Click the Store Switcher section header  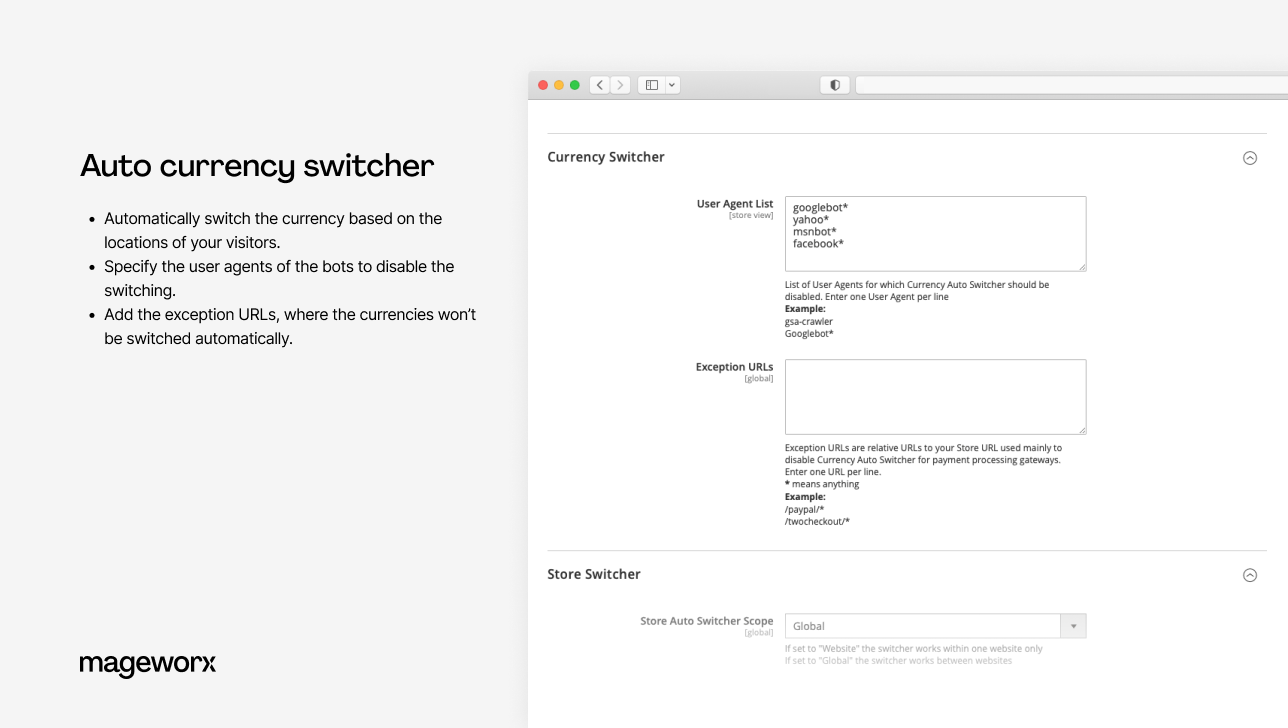(593, 574)
